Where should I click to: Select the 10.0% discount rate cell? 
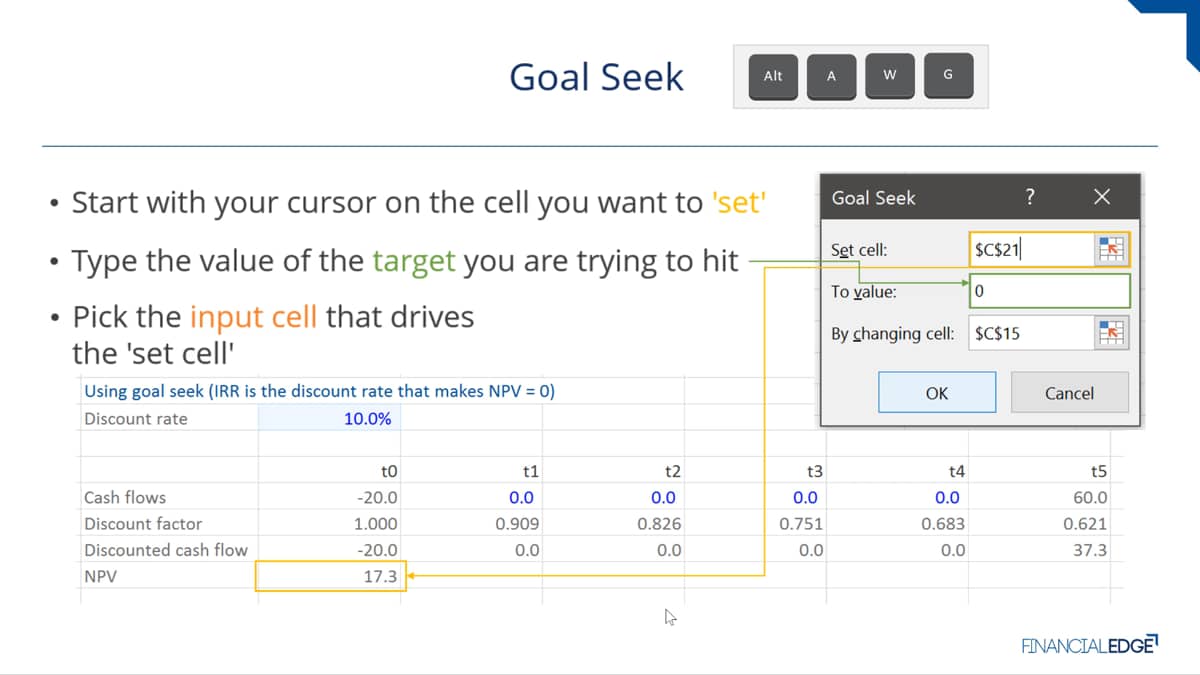tap(330, 419)
